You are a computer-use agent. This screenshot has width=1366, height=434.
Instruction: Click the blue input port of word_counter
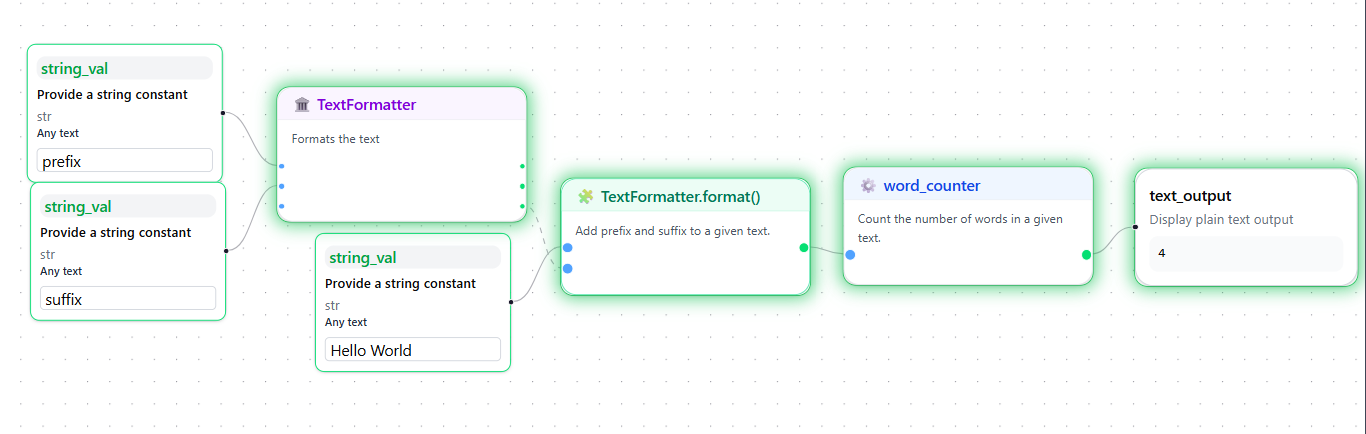[x=850, y=255]
